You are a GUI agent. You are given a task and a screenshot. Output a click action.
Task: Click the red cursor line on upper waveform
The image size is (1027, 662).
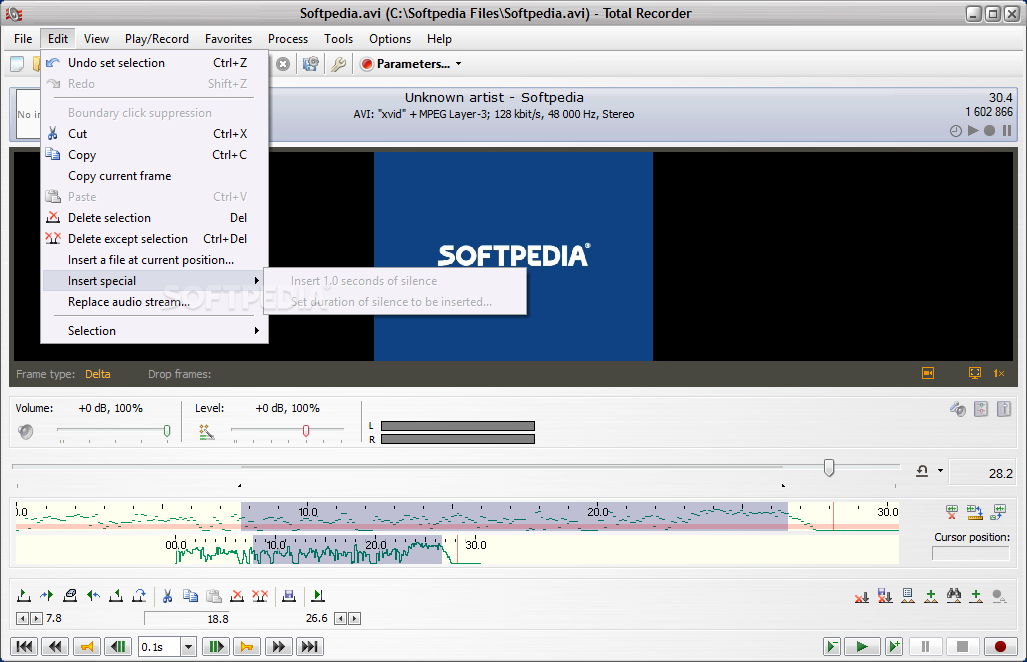pyautogui.click(x=833, y=516)
